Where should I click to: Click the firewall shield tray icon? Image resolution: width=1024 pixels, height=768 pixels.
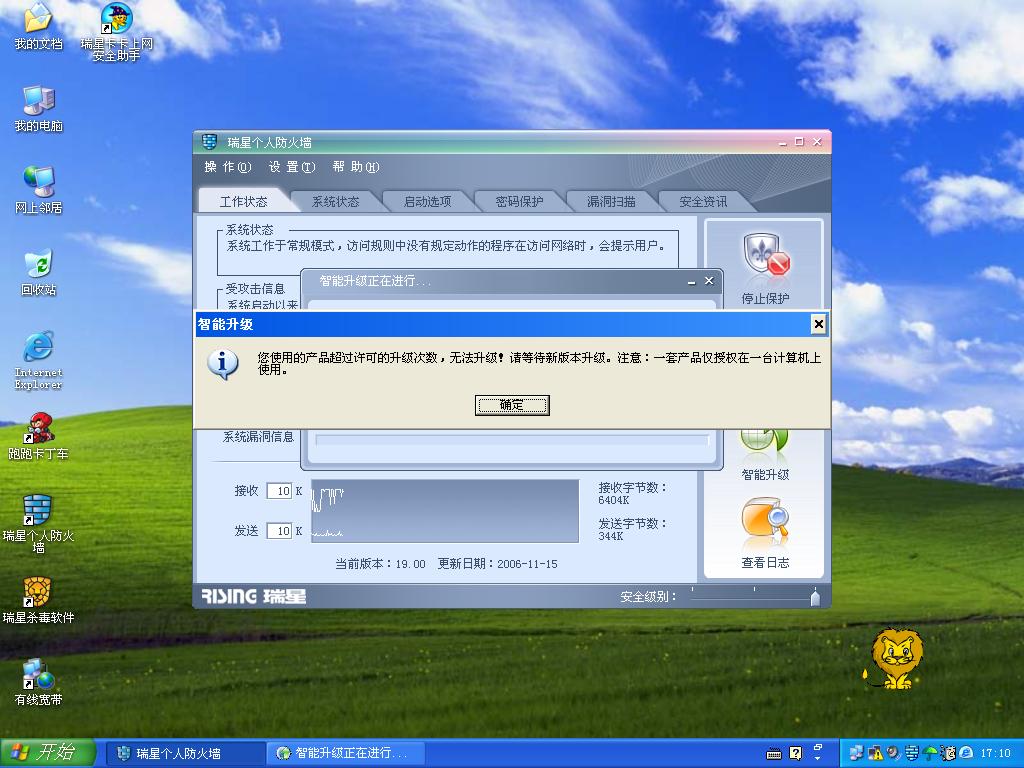[x=911, y=753]
